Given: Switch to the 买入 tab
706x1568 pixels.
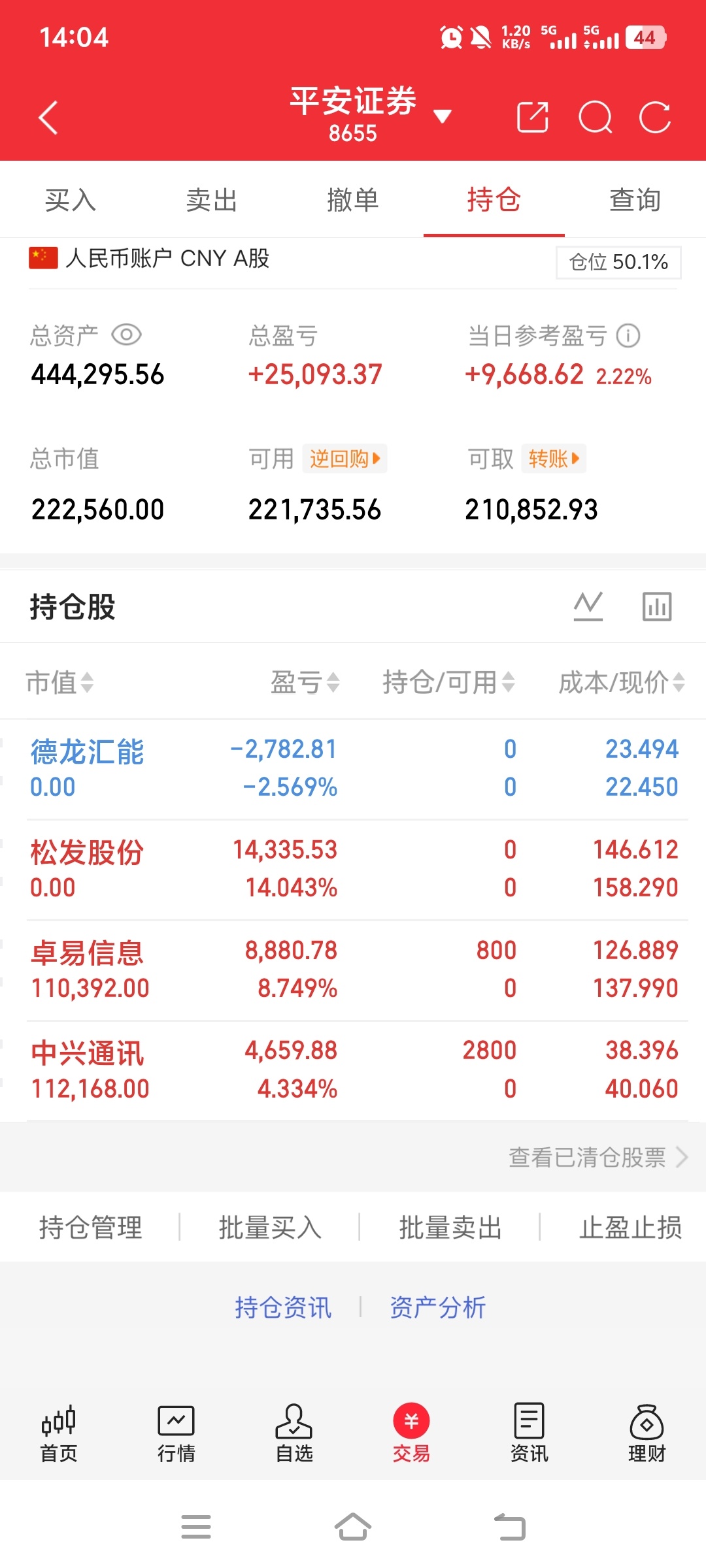Looking at the screenshot, I should (71, 200).
